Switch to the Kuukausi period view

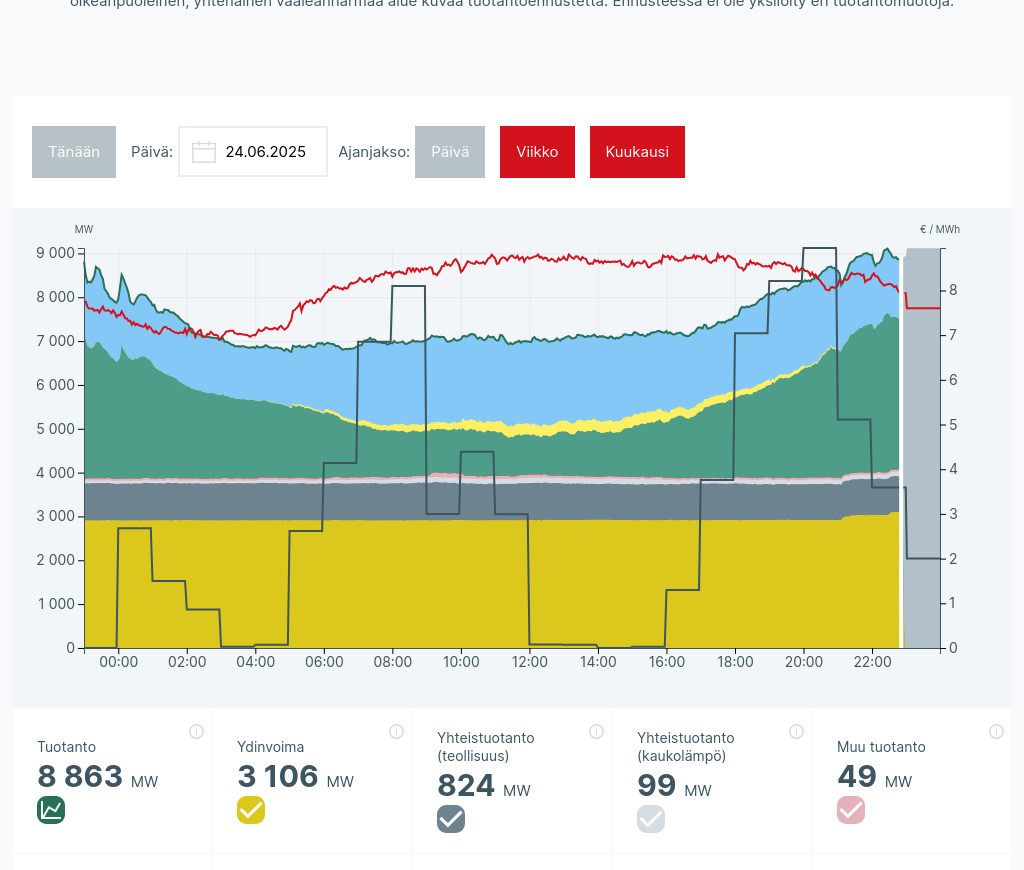(637, 152)
